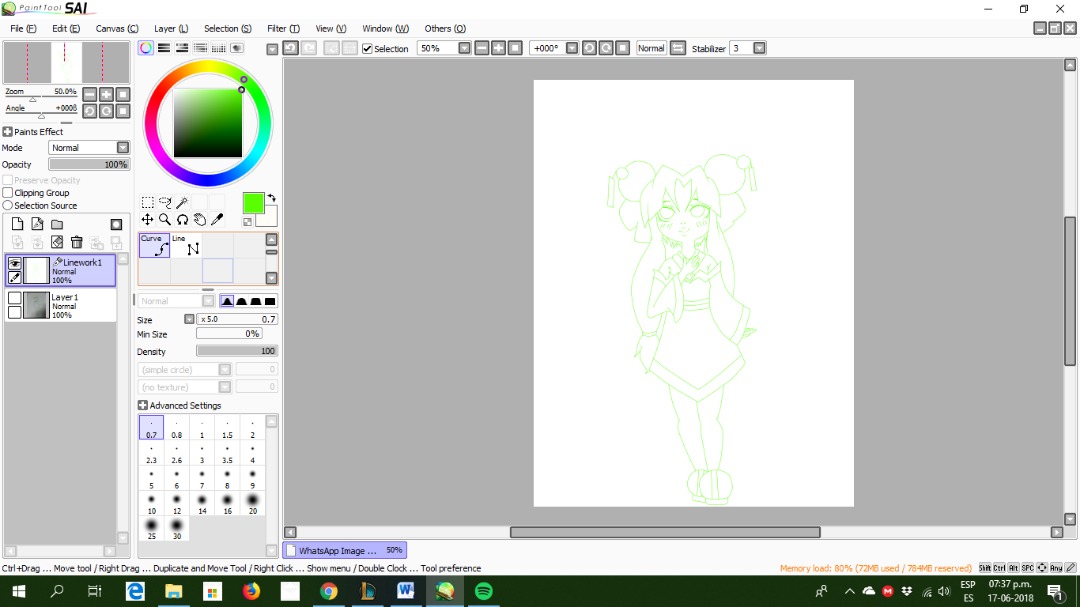Select the Selection Source radio button
Screen dimensions: 1080x607
[x=8, y=205]
